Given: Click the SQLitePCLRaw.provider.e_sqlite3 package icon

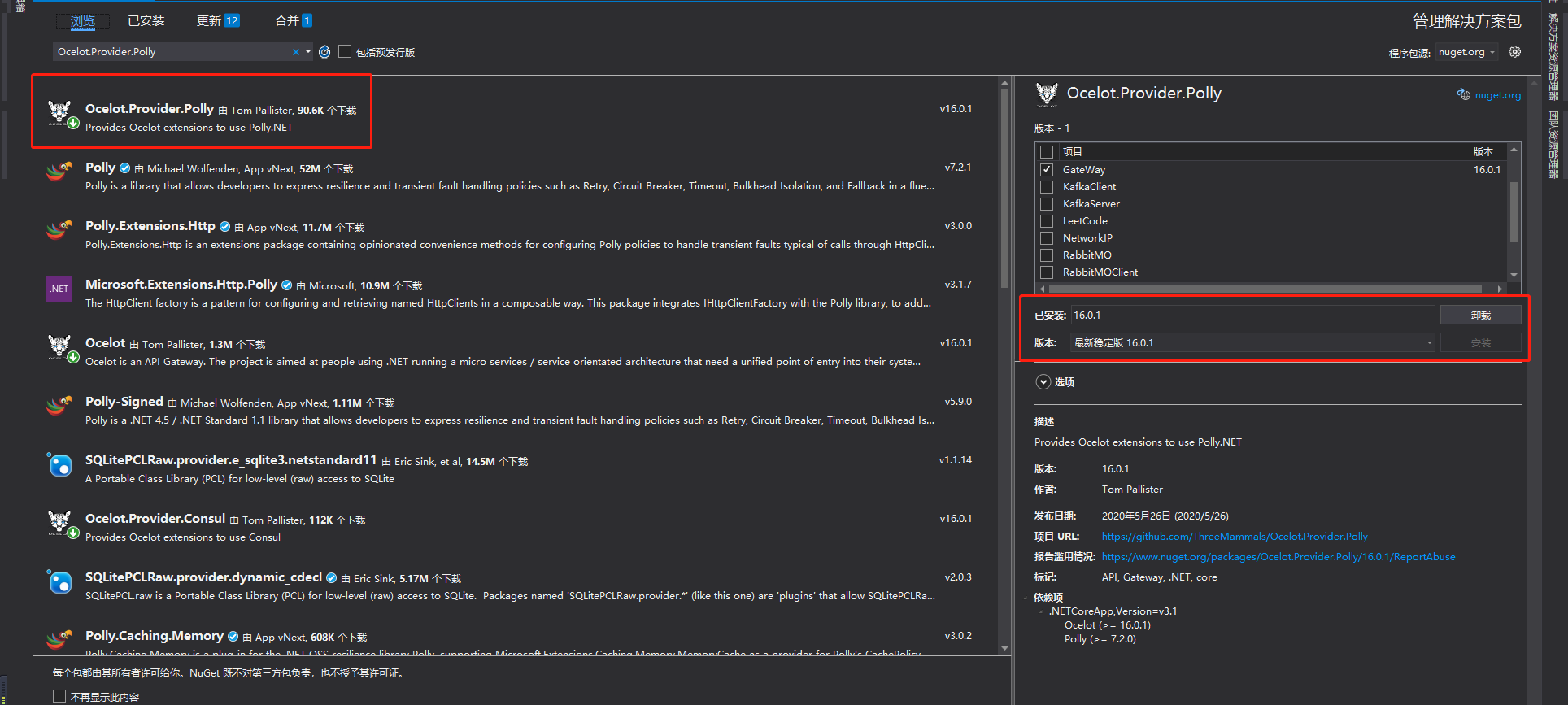Looking at the screenshot, I should (x=59, y=464).
